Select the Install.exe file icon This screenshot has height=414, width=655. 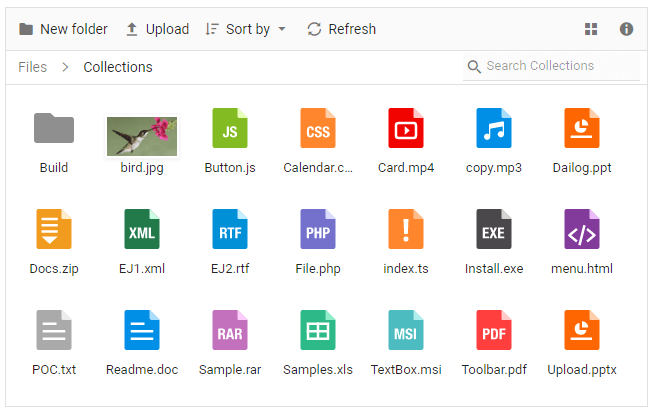tap(494, 230)
